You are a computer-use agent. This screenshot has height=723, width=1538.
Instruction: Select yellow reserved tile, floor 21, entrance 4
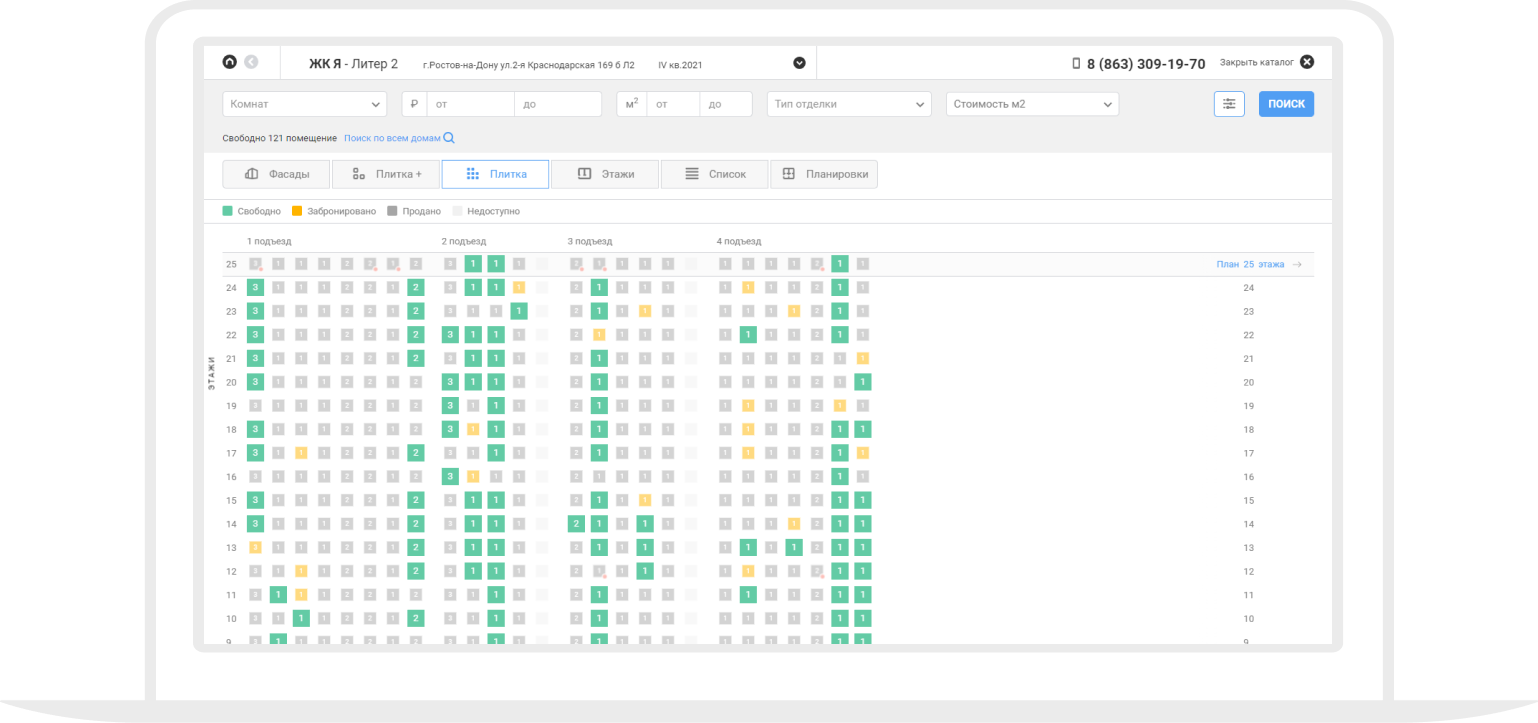[863, 358]
